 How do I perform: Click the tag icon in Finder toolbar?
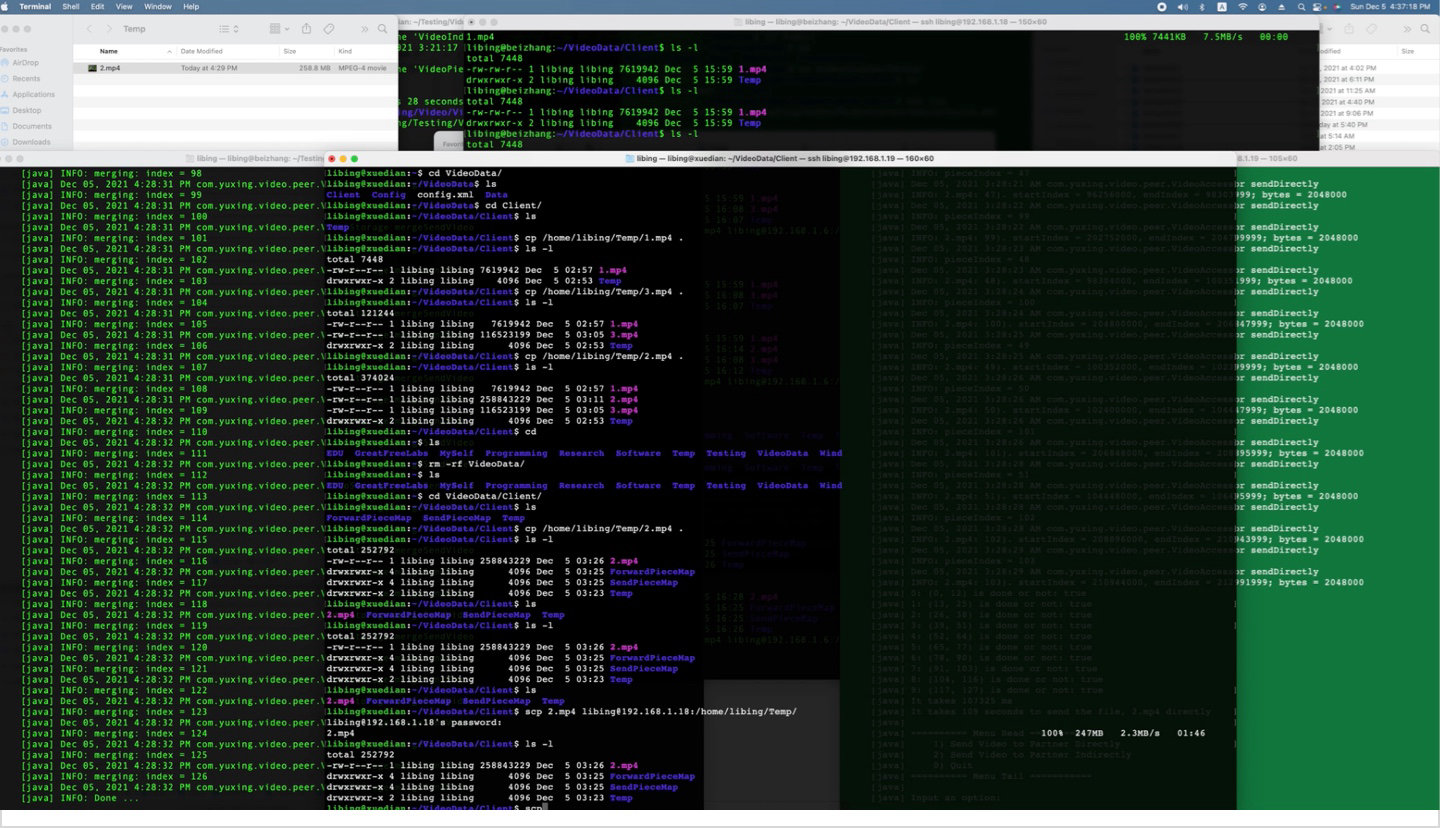click(x=329, y=29)
